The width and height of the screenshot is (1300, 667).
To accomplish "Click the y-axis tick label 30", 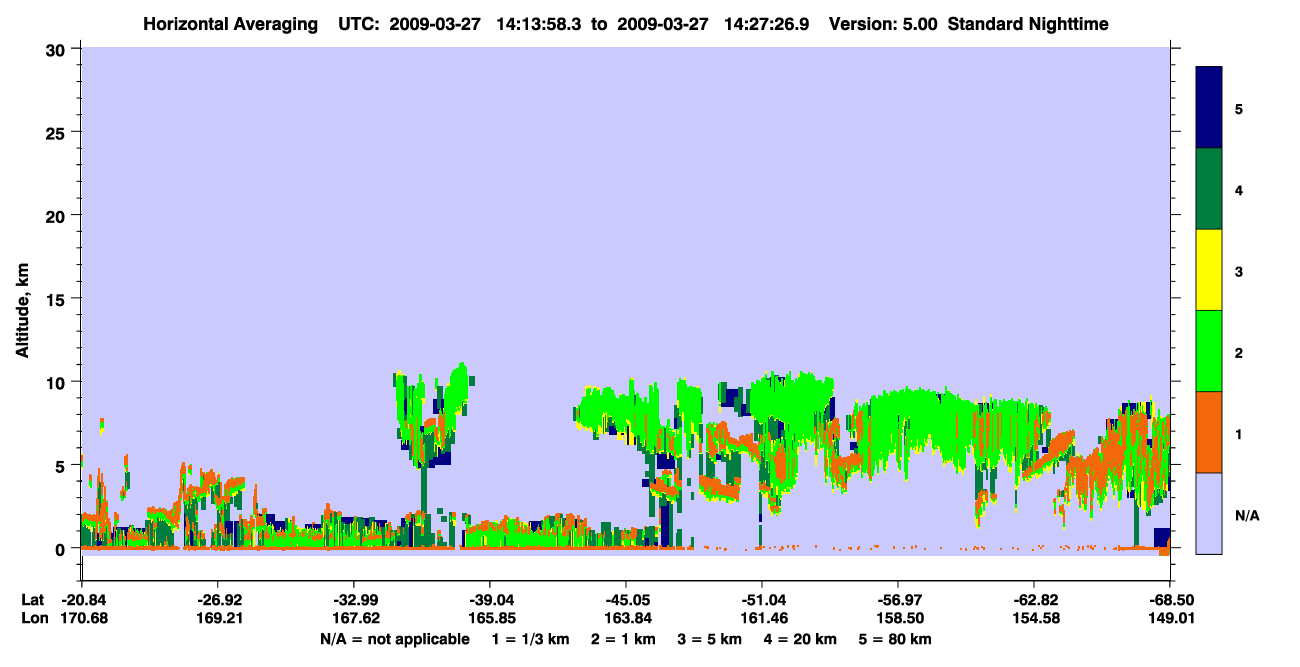I will (x=58, y=49).
